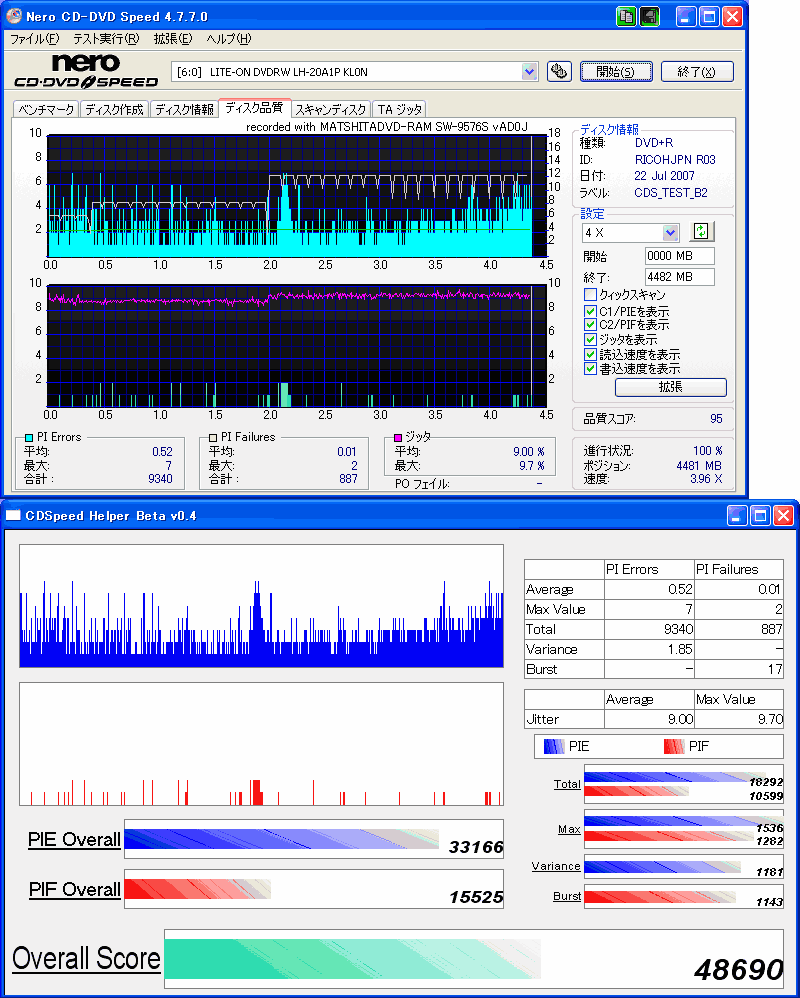The width and height of the screenshot is (800, 998).
Task: Click the green refresh speed icon
Action: tap(701, 232)
